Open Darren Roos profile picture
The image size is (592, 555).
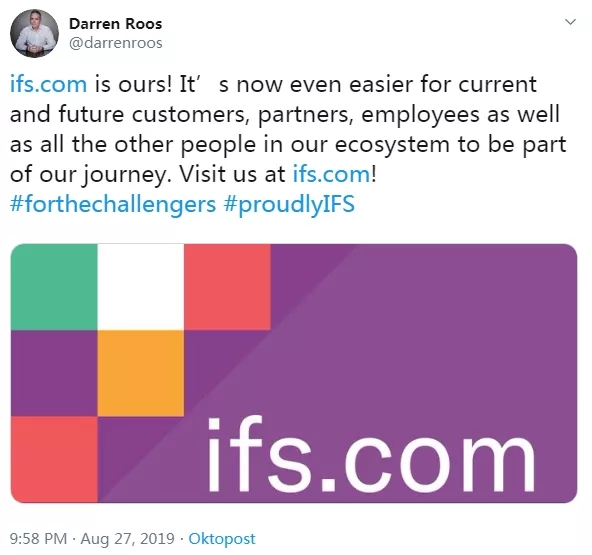pyautogui.click(x=34, y=34)
